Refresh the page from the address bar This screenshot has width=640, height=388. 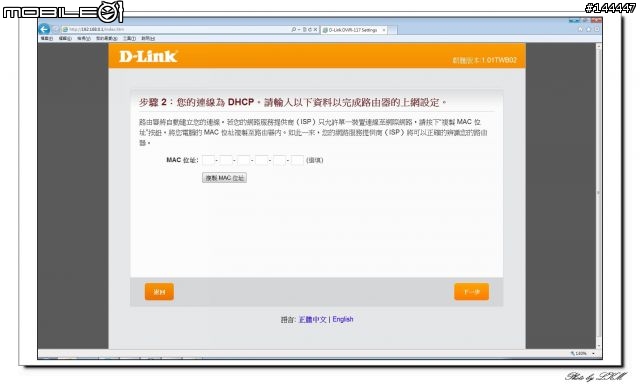310,29
